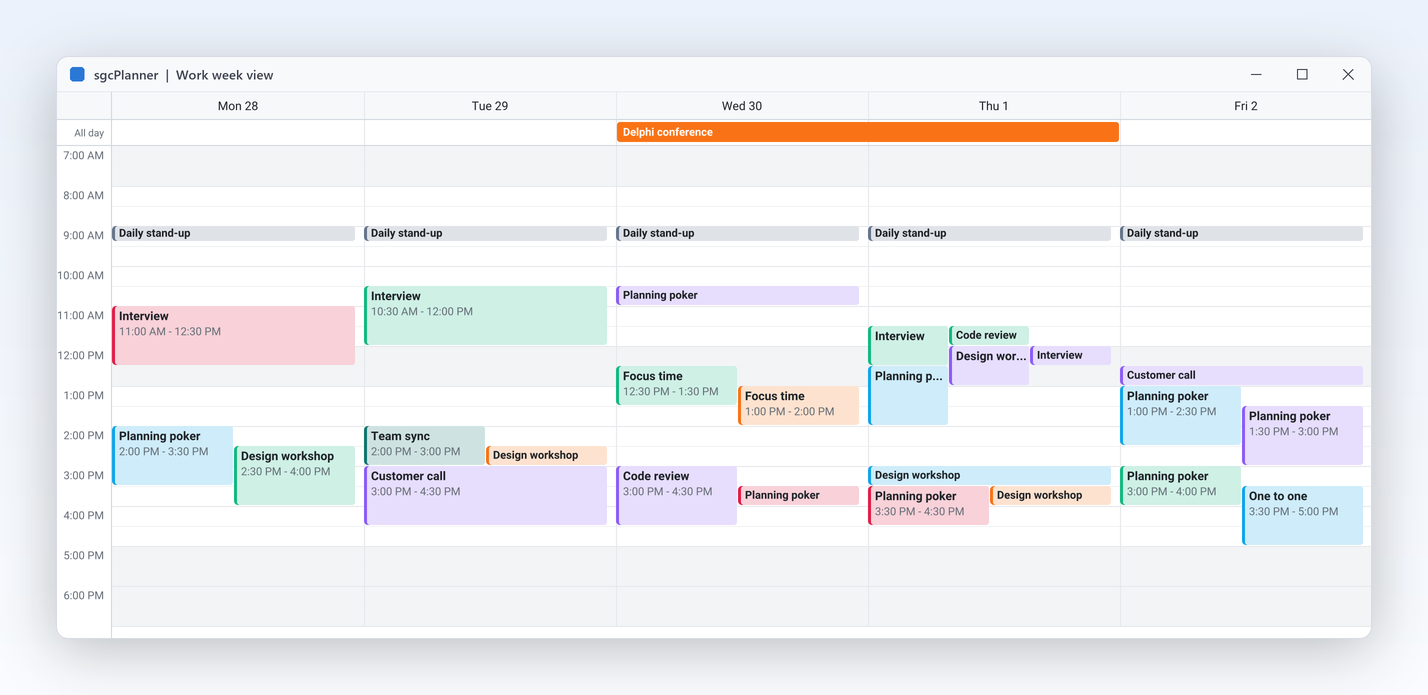This screenshot has height=695, width=1428.
Task: Click the 2:00 PM time label
Action: click(84, 436)
